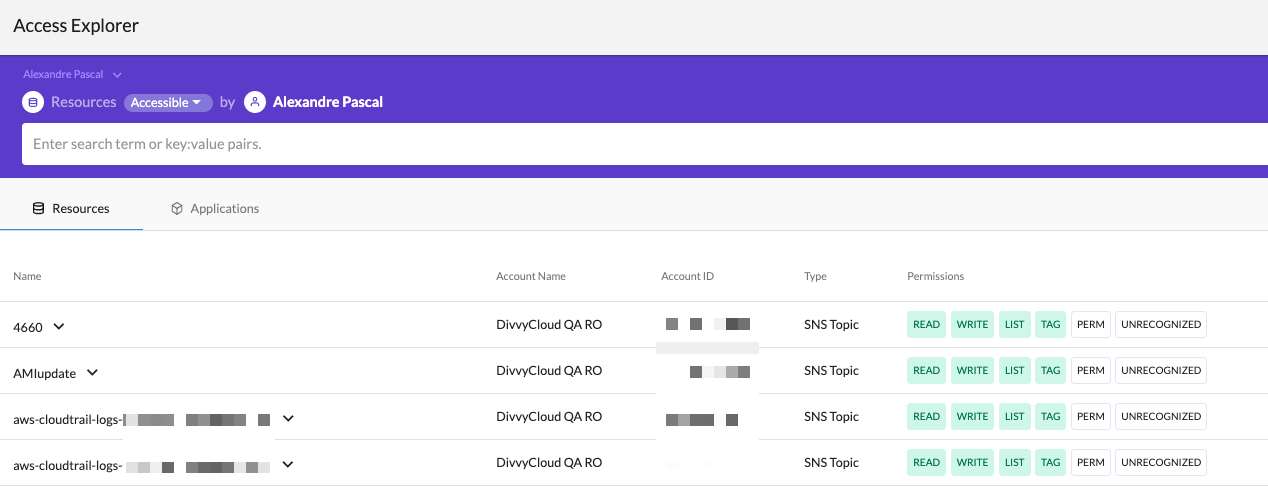This screenshot has height=492, width=1268.
Task: Switch to the Applications tab
Action: click(215, 209)
